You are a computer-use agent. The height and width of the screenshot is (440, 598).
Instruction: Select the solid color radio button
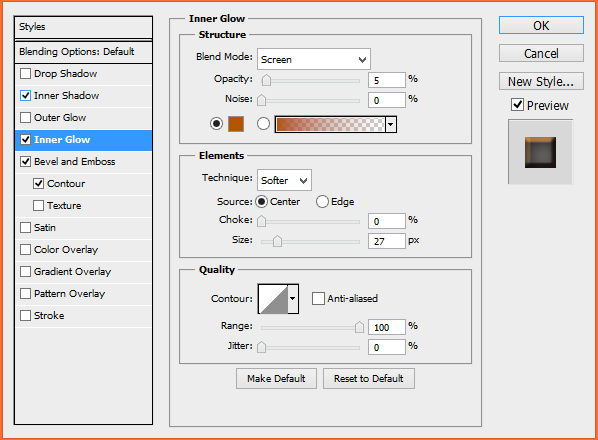(x=216, y=124)
